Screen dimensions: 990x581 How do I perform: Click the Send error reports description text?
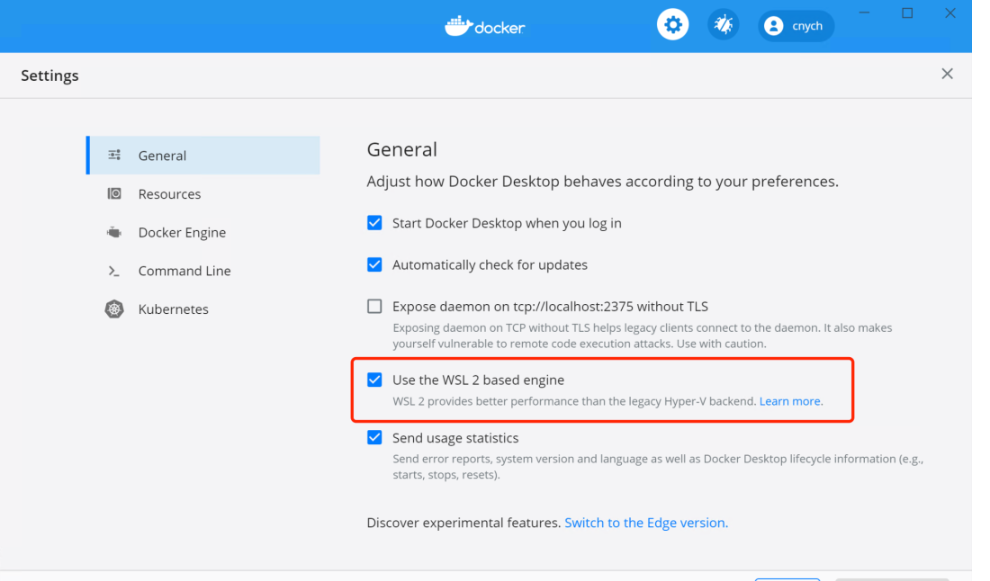pyautogui.click(x=658, y=467)
